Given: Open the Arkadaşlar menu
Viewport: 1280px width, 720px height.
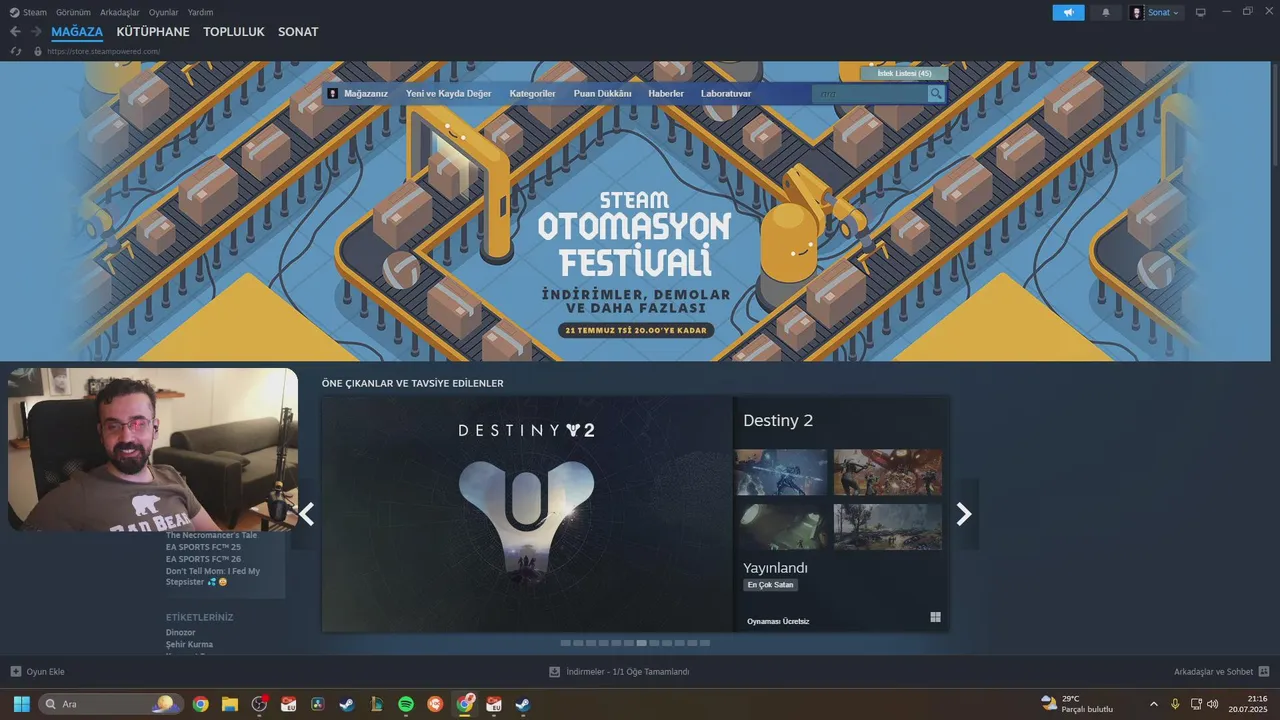Looking at the screenshot, I should point(120,12).
